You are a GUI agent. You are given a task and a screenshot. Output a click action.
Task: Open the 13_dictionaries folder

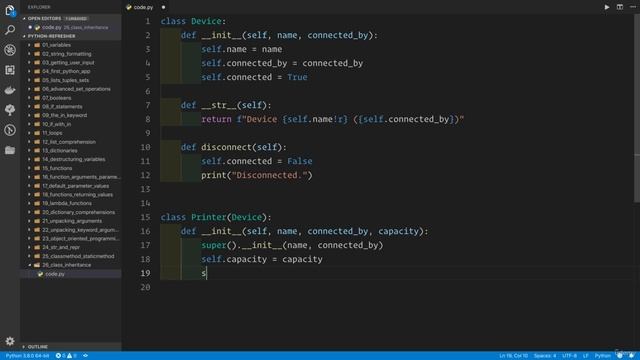point(71,151)
